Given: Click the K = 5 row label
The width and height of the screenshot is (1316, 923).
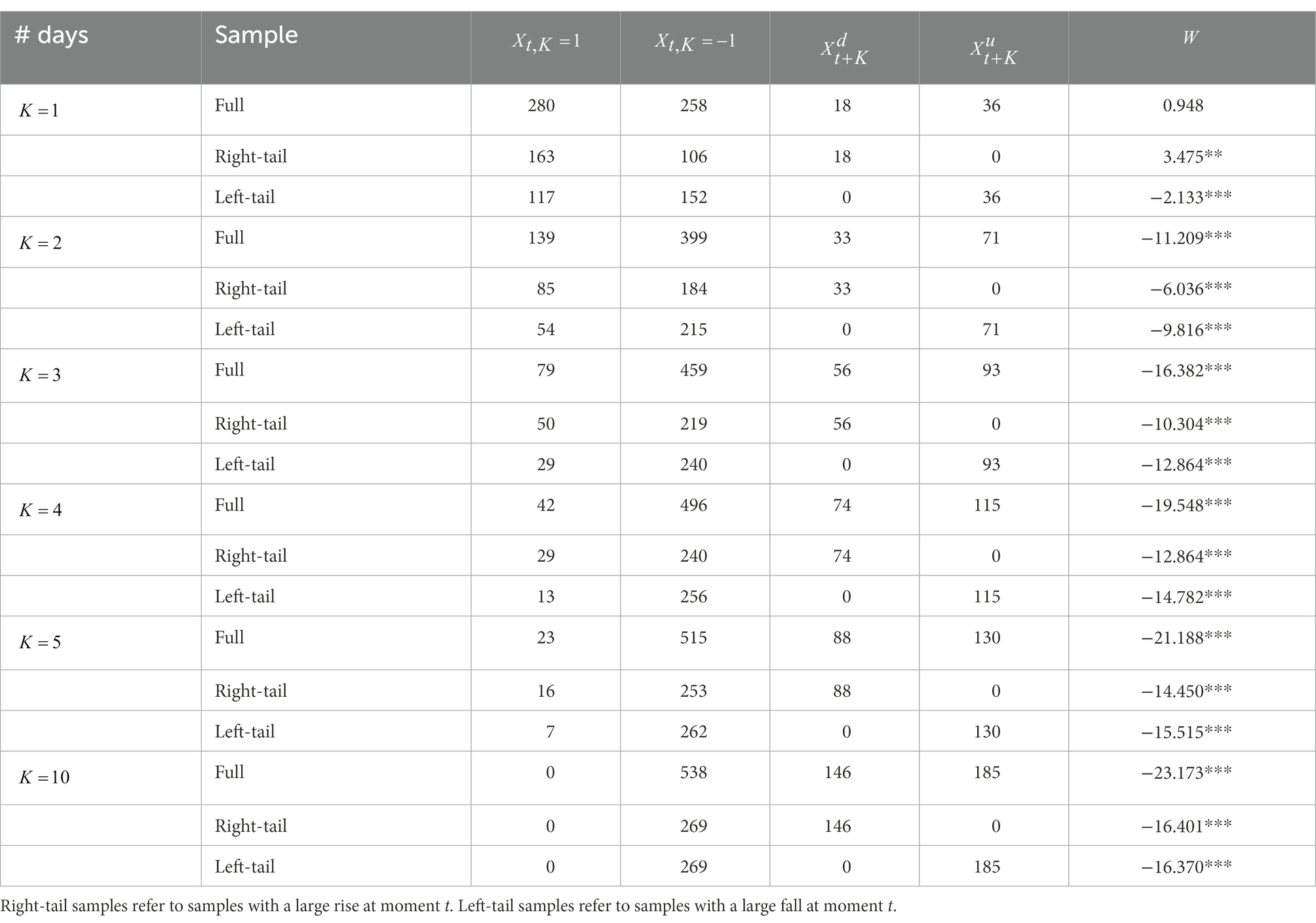Looking at the screenshot, I should [x=40, y=642].
